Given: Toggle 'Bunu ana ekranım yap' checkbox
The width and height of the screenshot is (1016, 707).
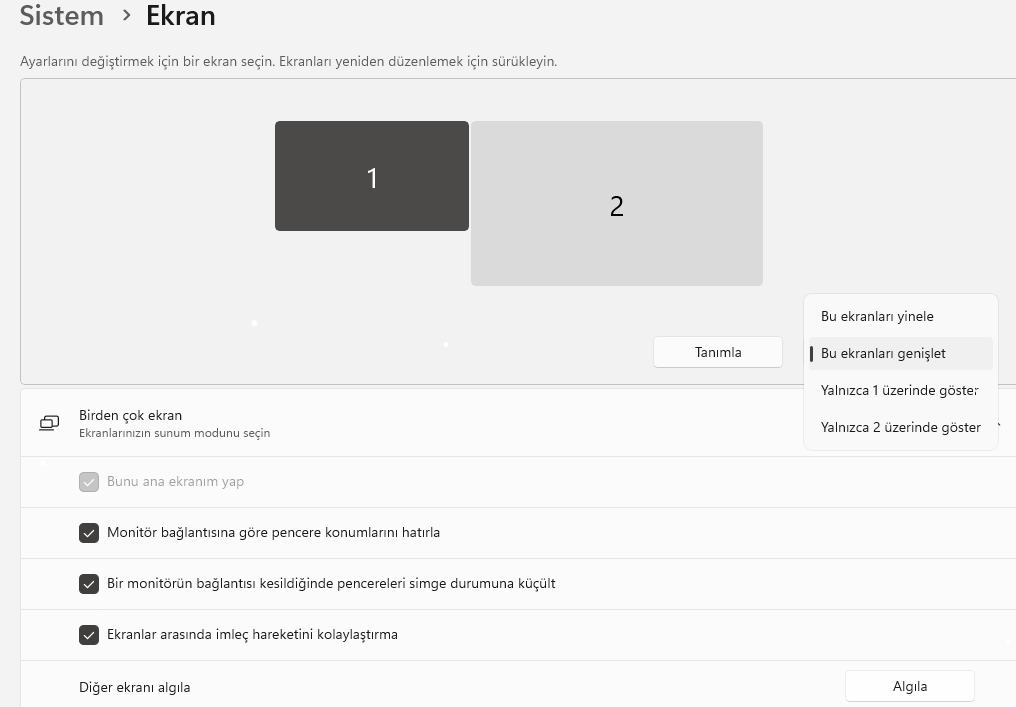Looking at the screenshot, I should pos(89,481).
